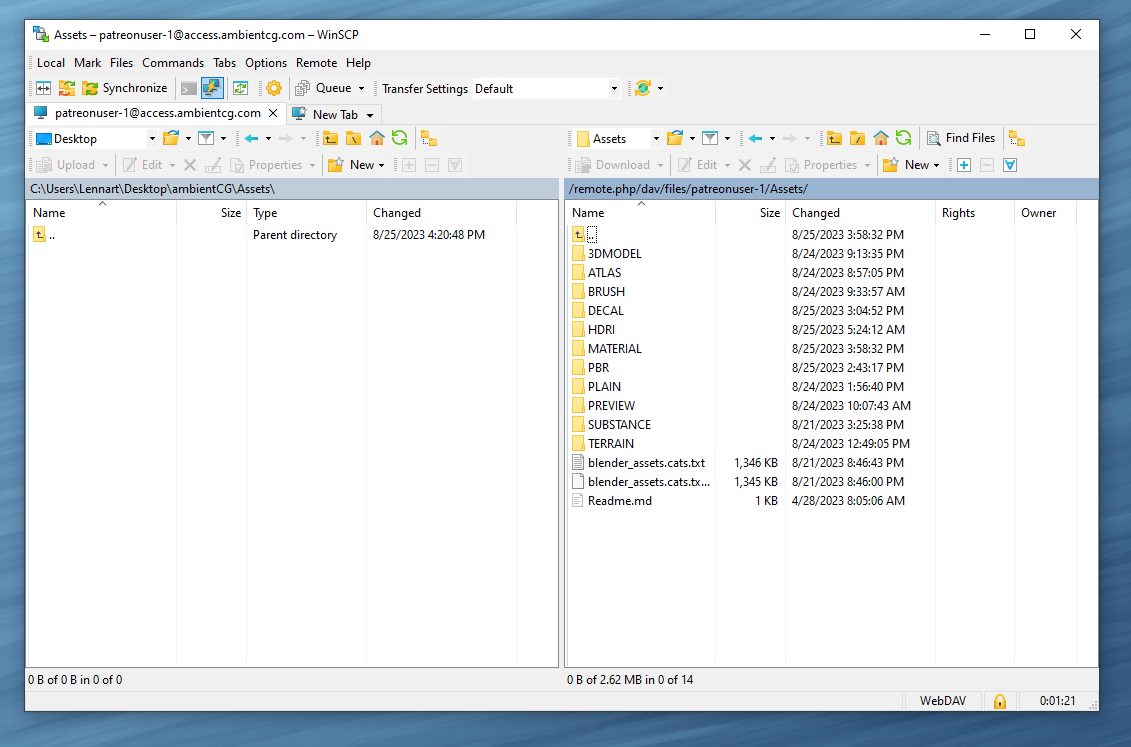This screenshot has height=747, width=1131.
Task: Open the Options menu
Action: tap(265, 63)
